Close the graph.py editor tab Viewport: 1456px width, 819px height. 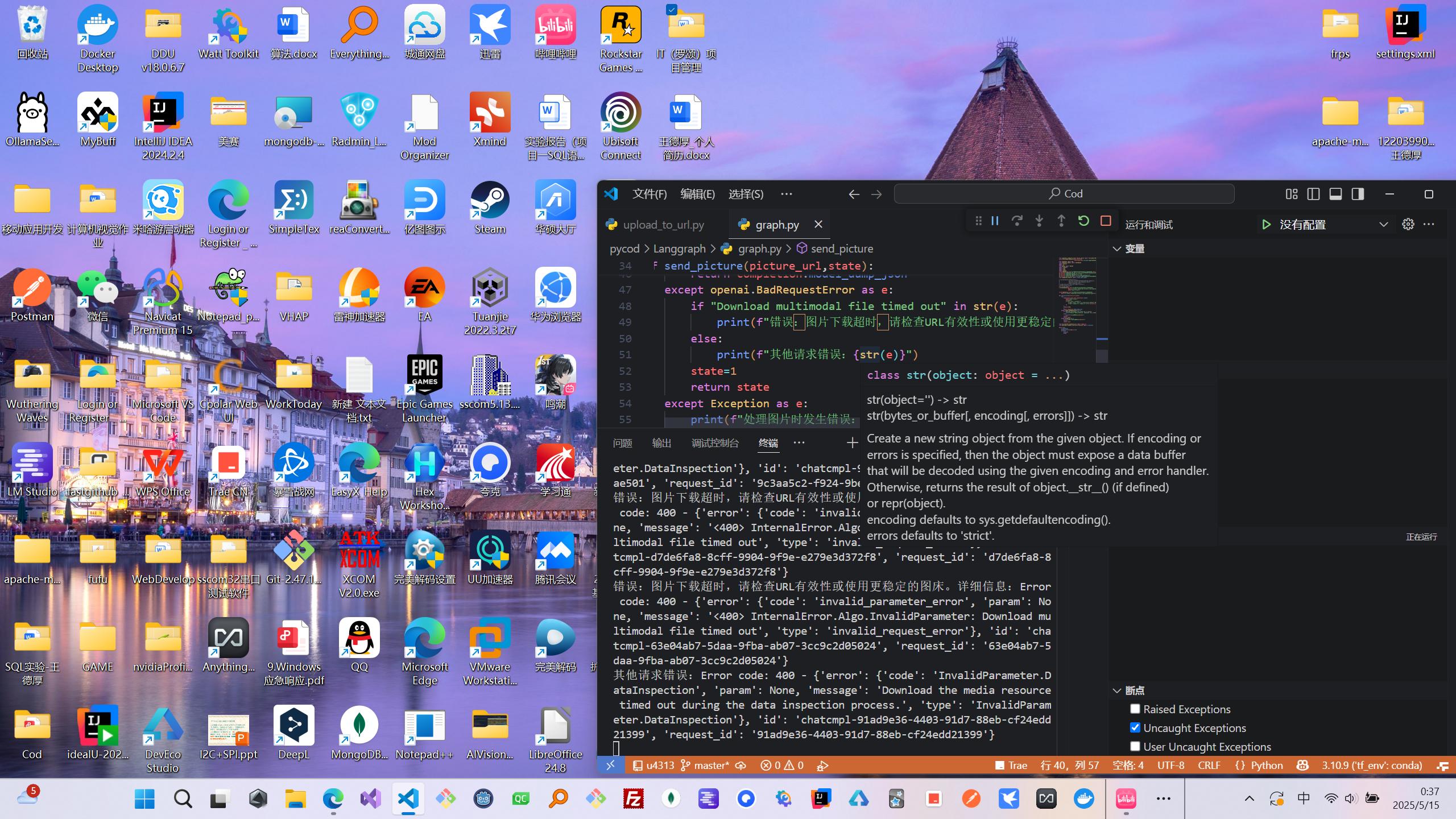818,225
